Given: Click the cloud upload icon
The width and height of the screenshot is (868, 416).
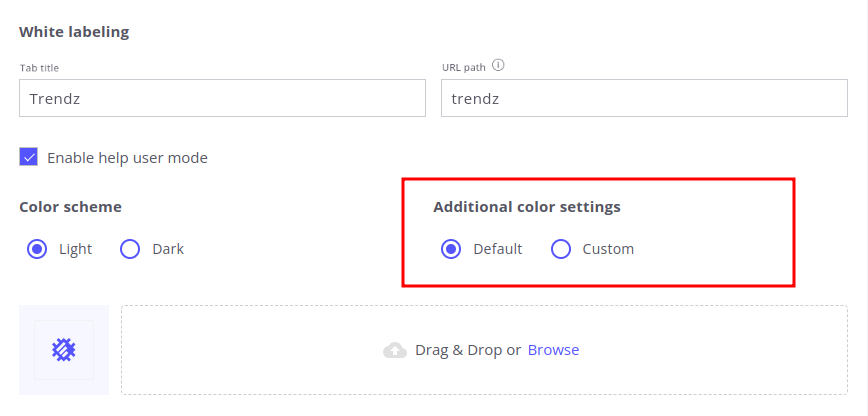Looking at the screenshot, I should coord(395,350).
